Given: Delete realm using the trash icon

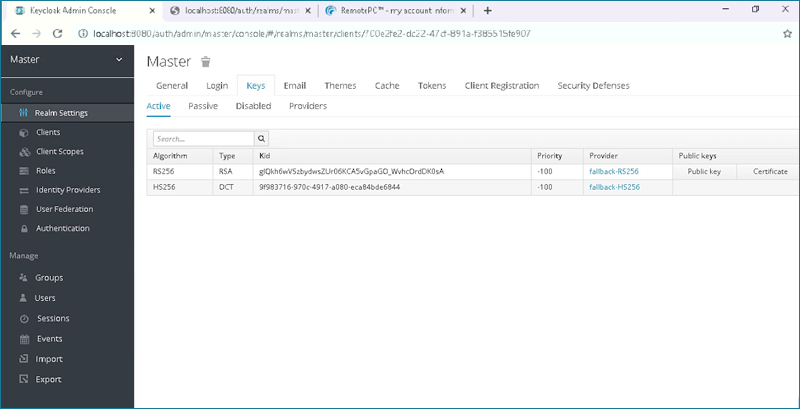Looking at the screenshot, I should pos(206,62).
